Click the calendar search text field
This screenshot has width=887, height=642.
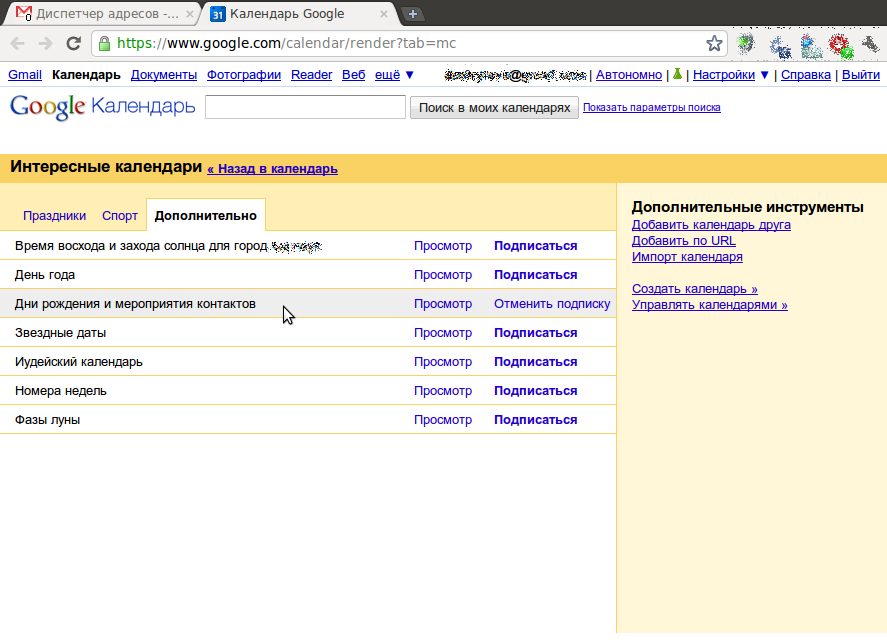point(305,107)
